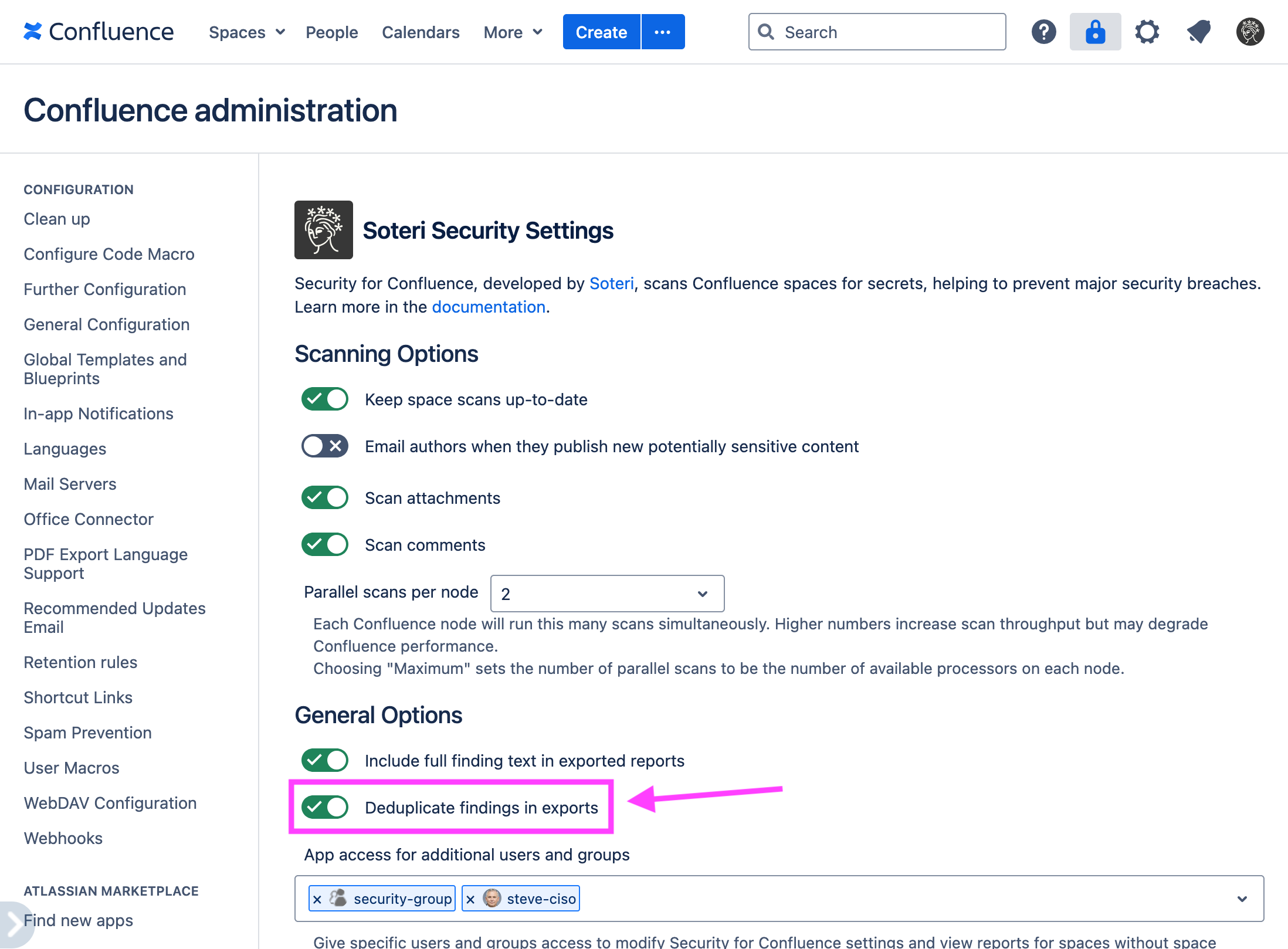This screenshot has width=1288, height=949.
Task: Click the Confluence logo icon
Action: coord(33,32)
